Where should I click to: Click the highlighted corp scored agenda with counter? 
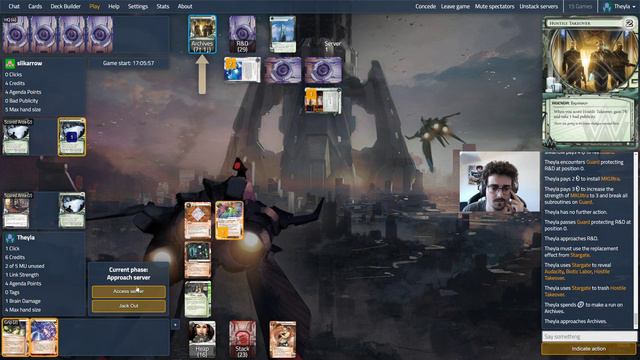[72, 137]
